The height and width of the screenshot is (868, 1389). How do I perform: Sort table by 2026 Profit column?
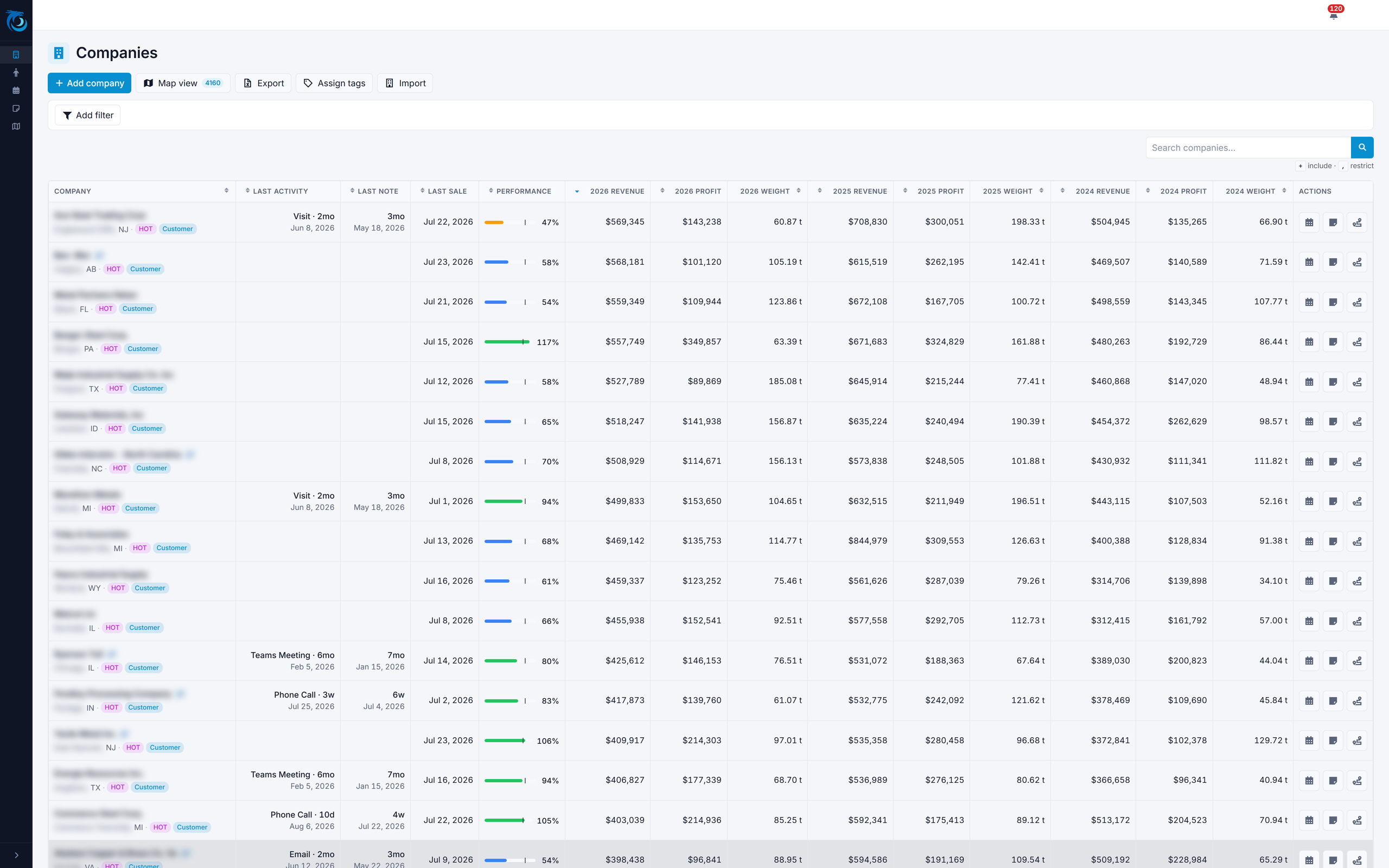pos(689,191)
